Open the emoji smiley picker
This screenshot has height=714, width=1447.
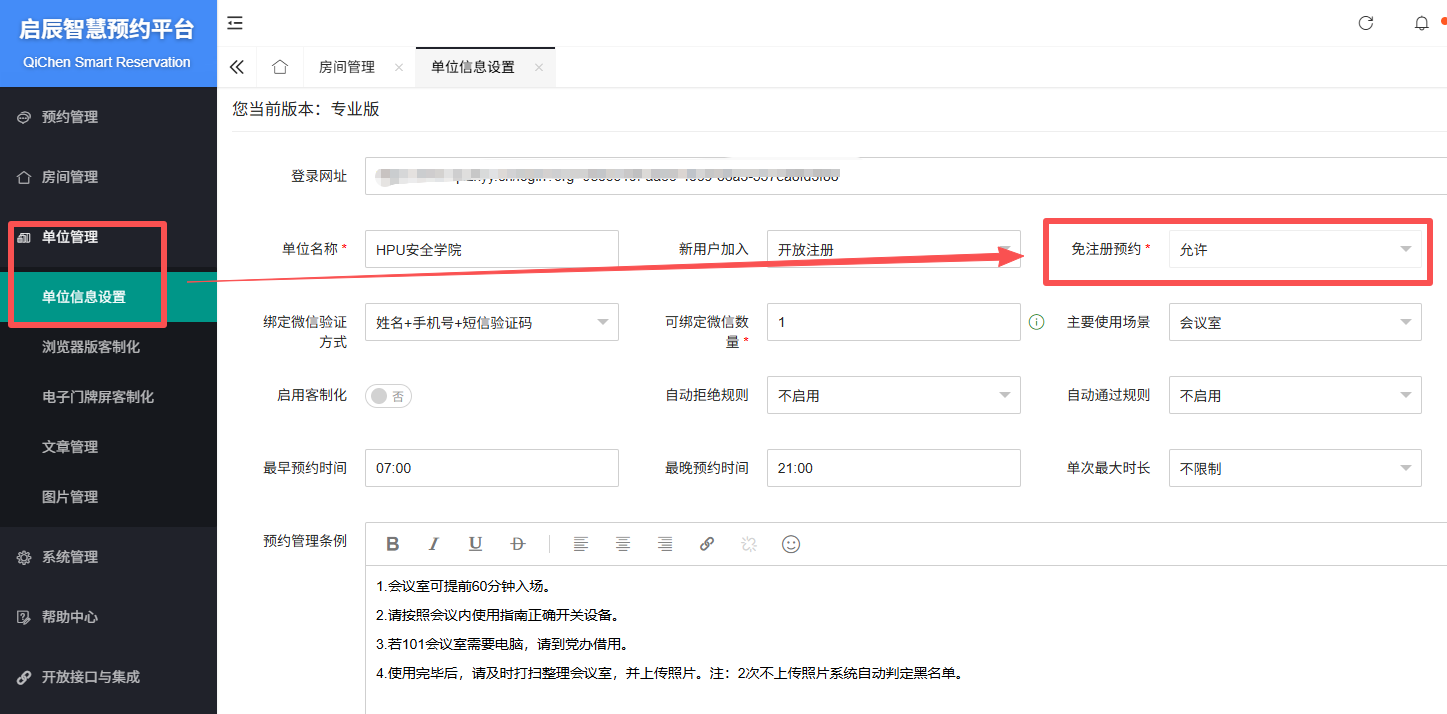791,544
